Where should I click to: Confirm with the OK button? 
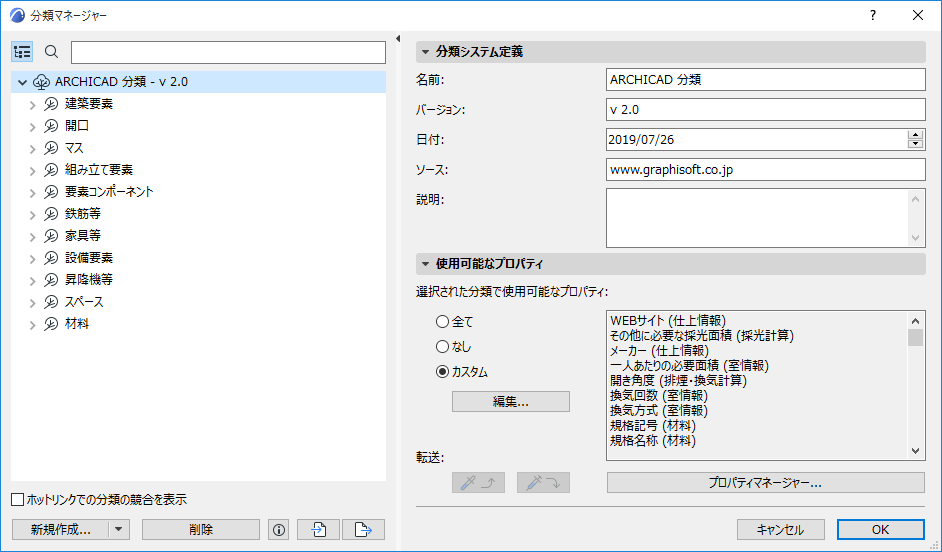pyautogui.click(x=881, y=530)
